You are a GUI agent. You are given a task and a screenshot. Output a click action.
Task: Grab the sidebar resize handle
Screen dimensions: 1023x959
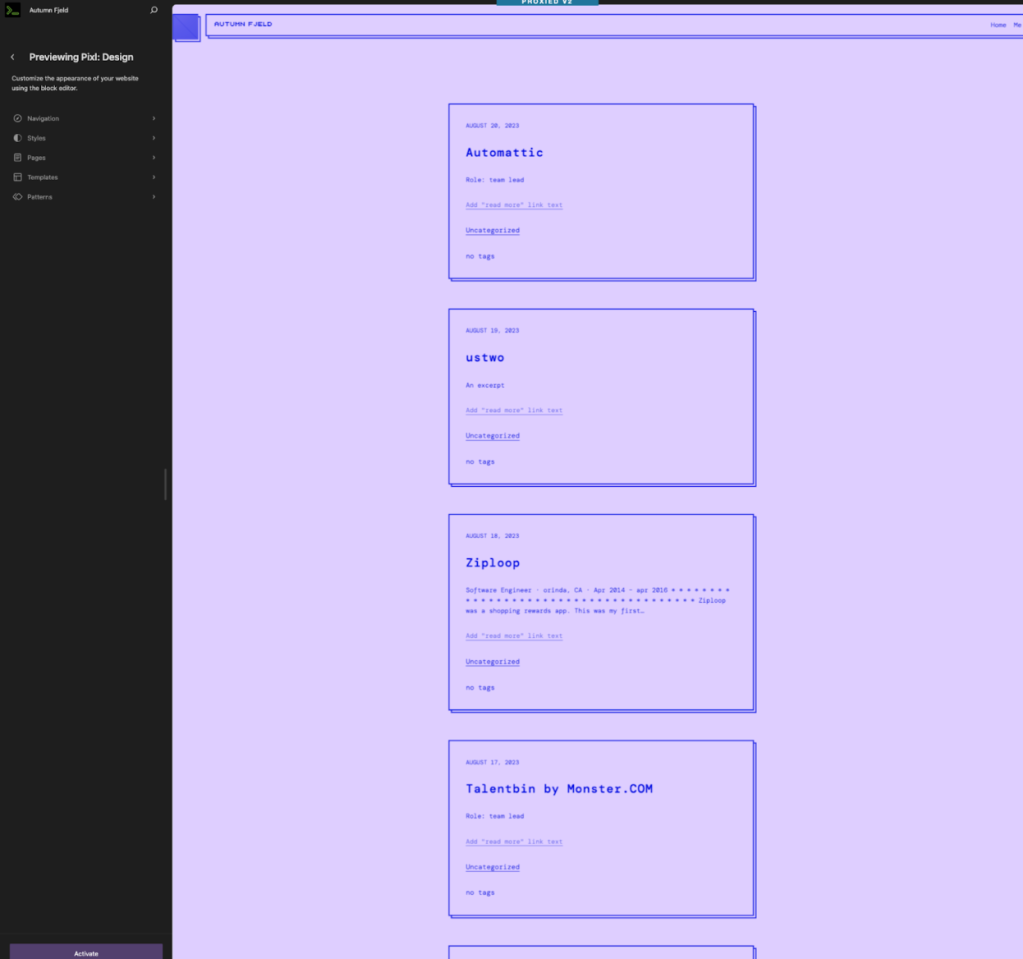click(x=165, y=484)
